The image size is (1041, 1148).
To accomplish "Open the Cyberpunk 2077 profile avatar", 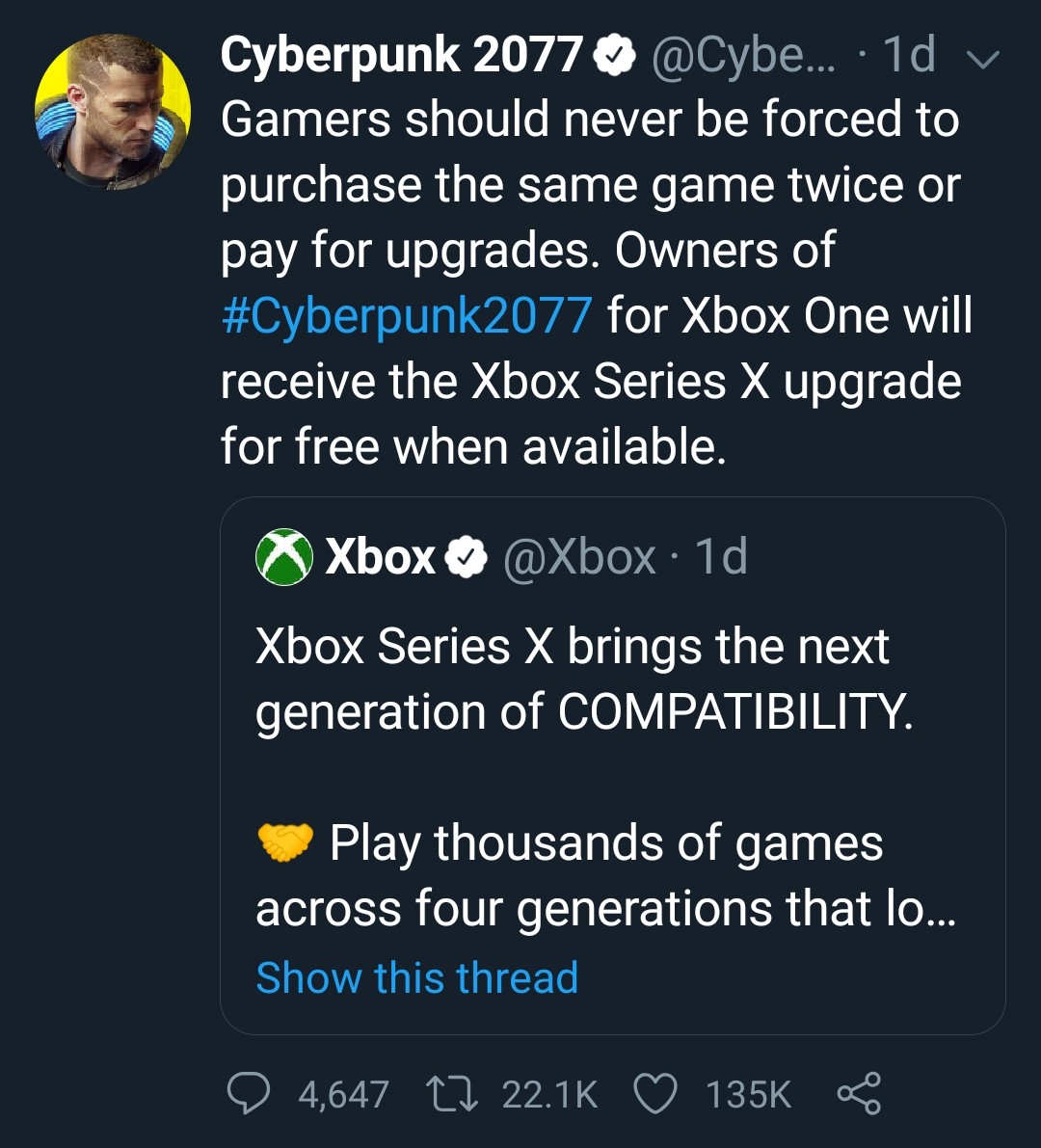I will click(112, 112).
